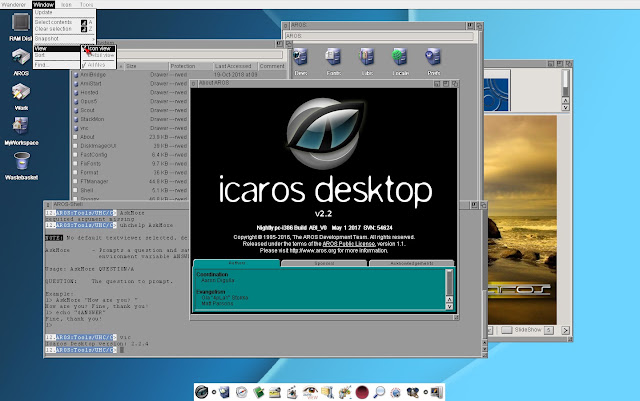This screenshot has height=401, width=640.
Task: Click the dark red sphere icon in the dock
Action: [362, 392]
